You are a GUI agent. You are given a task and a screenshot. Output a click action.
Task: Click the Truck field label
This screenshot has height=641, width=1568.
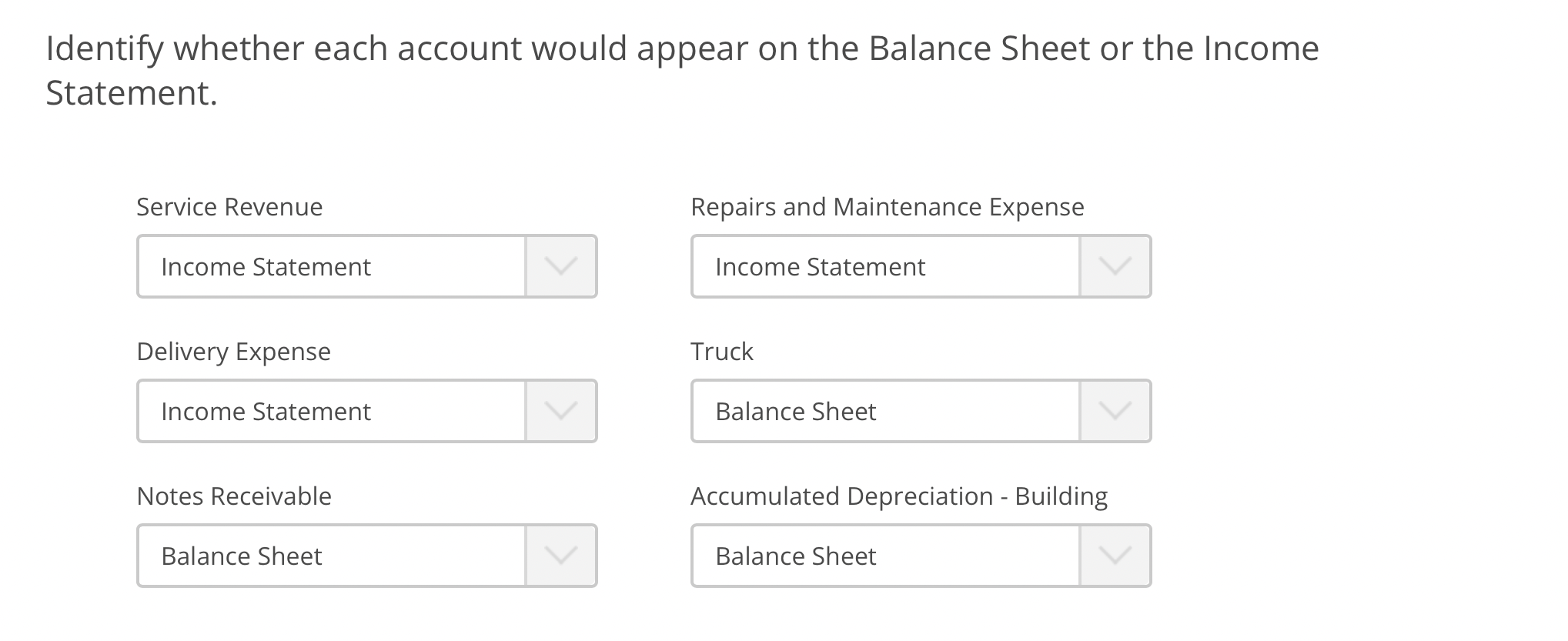pyautogui.click(x=720, y=351)
